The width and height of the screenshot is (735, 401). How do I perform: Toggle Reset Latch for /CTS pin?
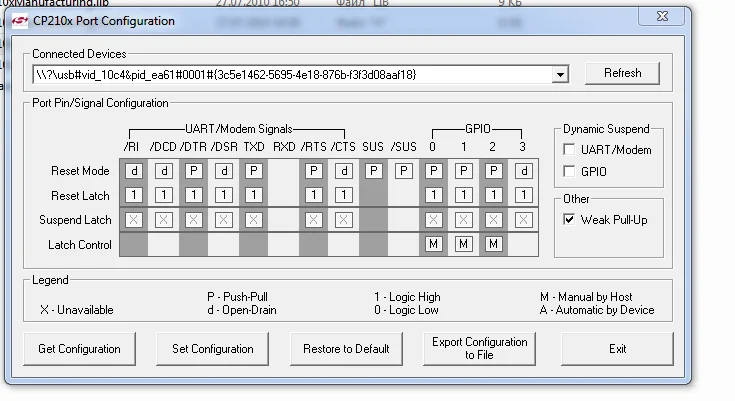pos(343,195)
